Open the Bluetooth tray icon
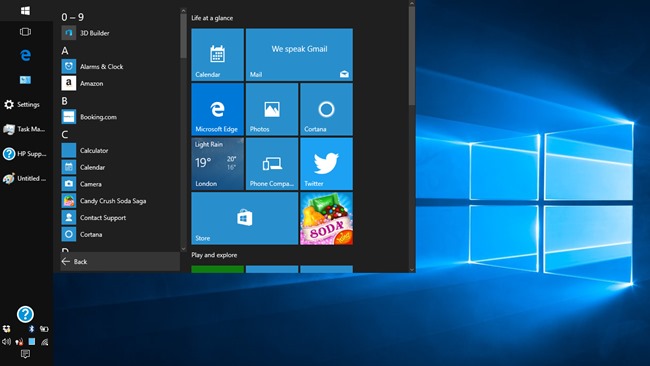This screenshot has width=650, height=366. point(32,329)
